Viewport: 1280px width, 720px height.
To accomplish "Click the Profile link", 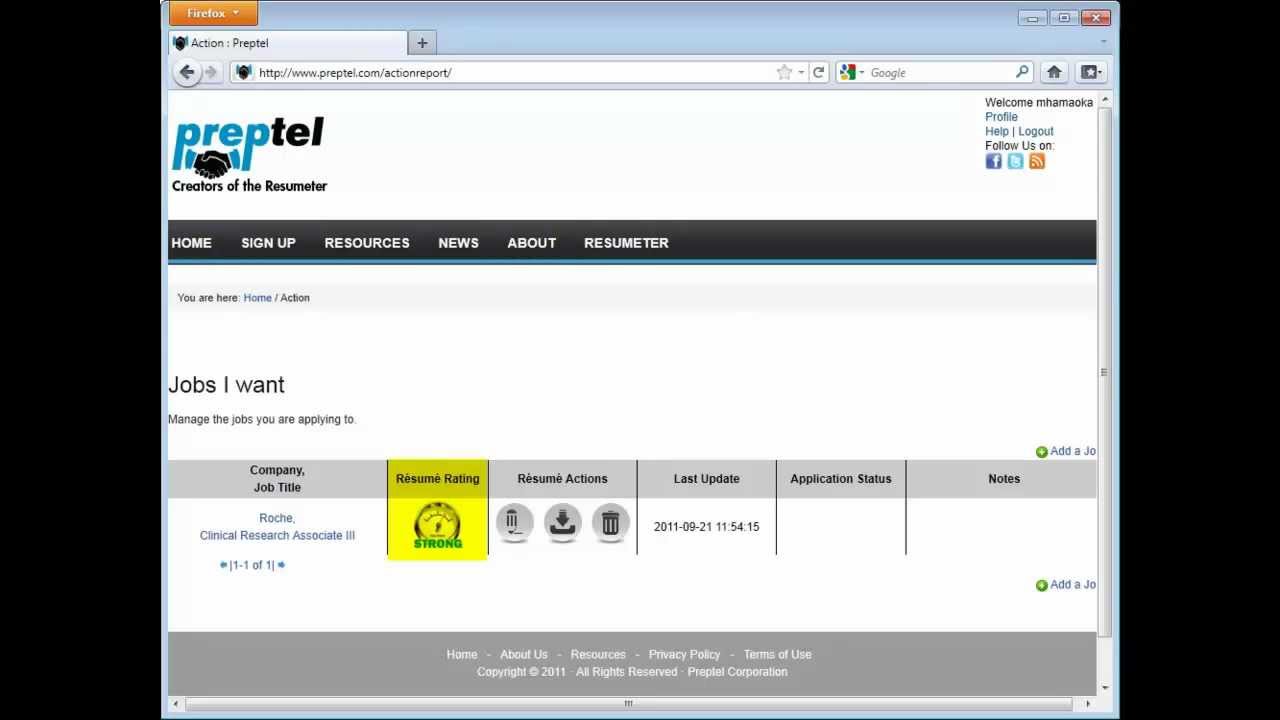I will pos(1001,117).
